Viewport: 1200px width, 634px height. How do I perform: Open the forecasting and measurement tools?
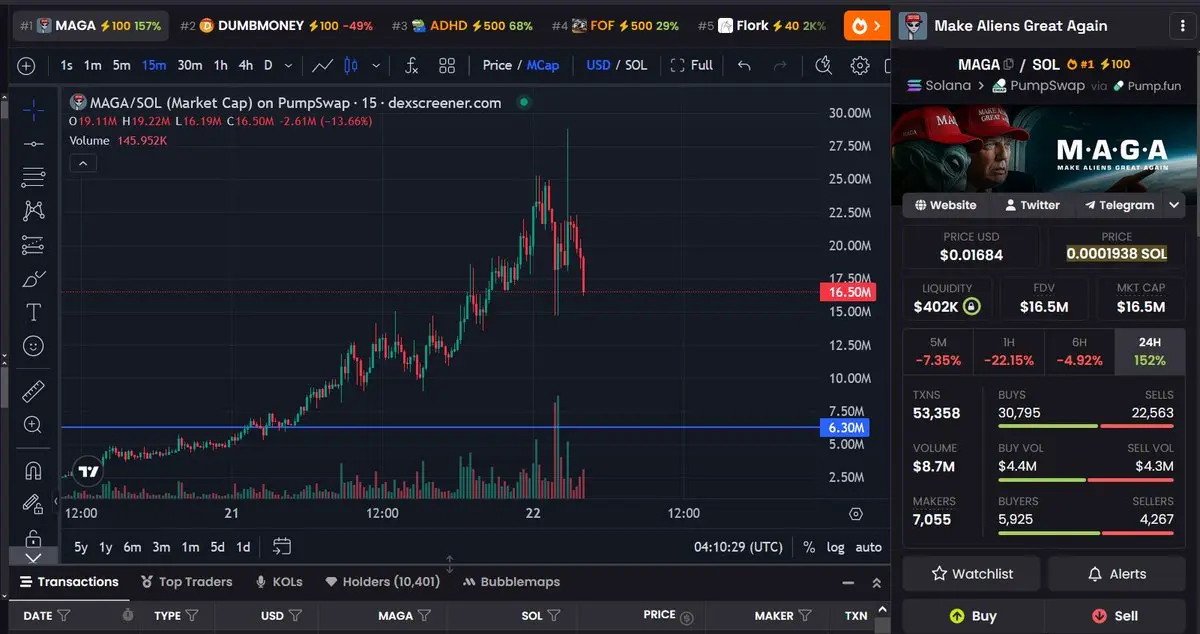coord(33,244)
